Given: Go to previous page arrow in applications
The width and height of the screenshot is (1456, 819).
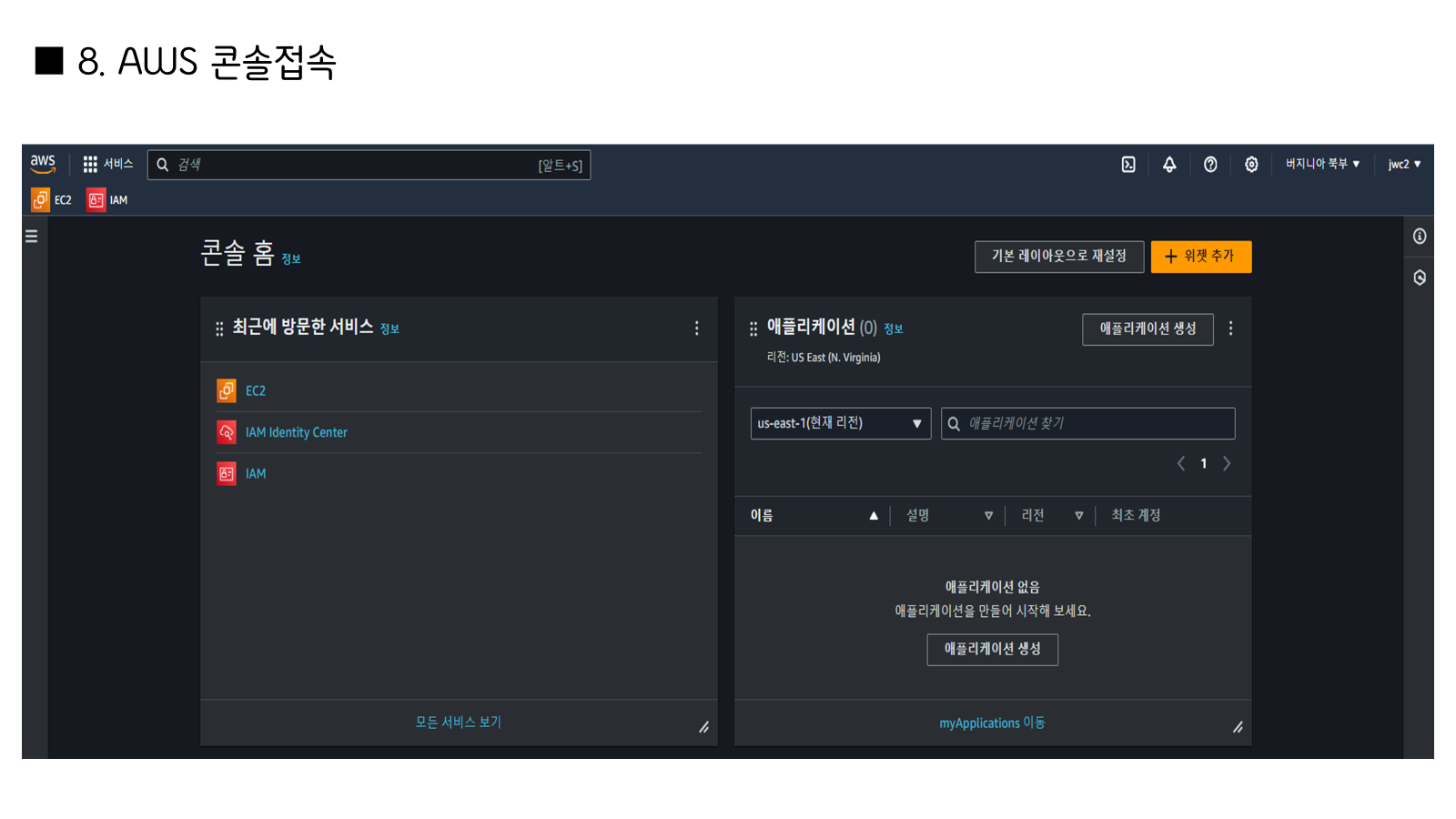Looking at the screenshot, I should 1181,463.
